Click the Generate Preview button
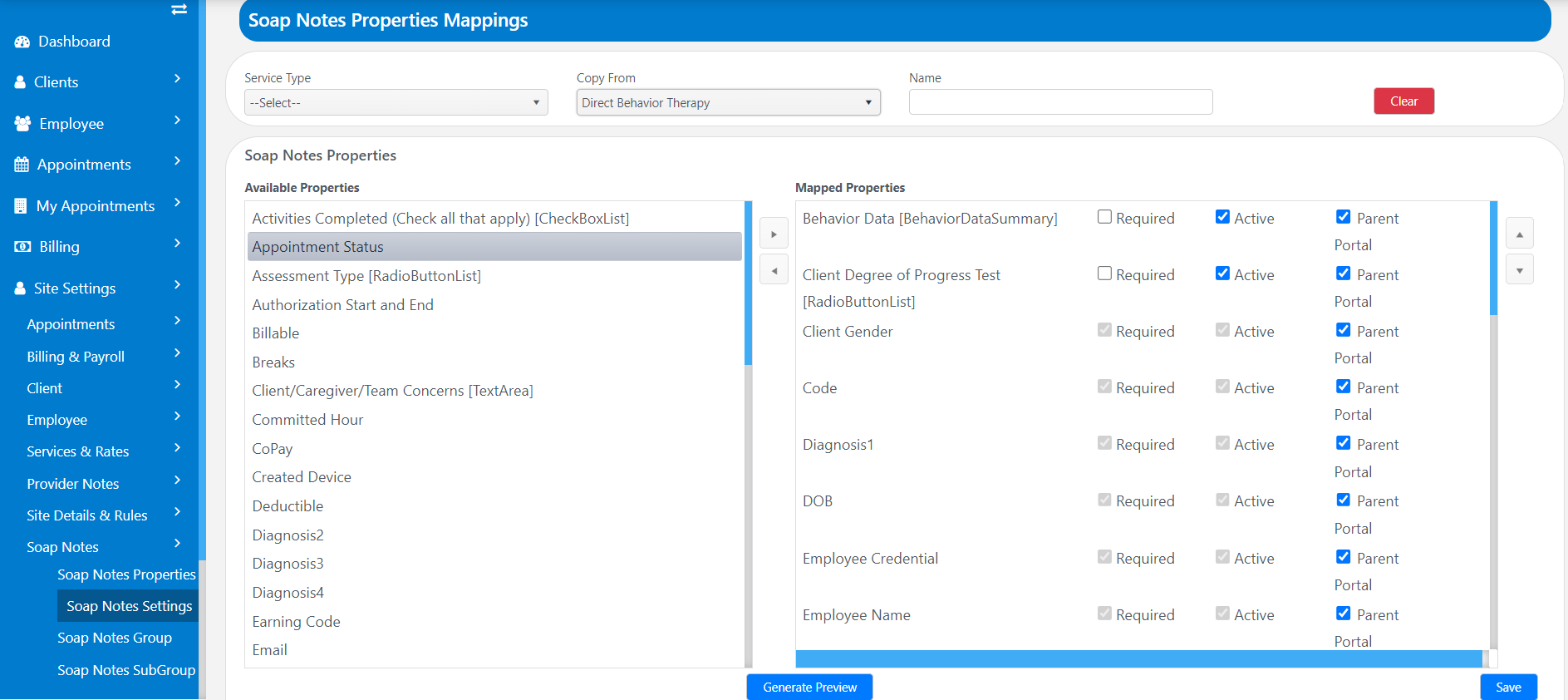 click(809, 688)
